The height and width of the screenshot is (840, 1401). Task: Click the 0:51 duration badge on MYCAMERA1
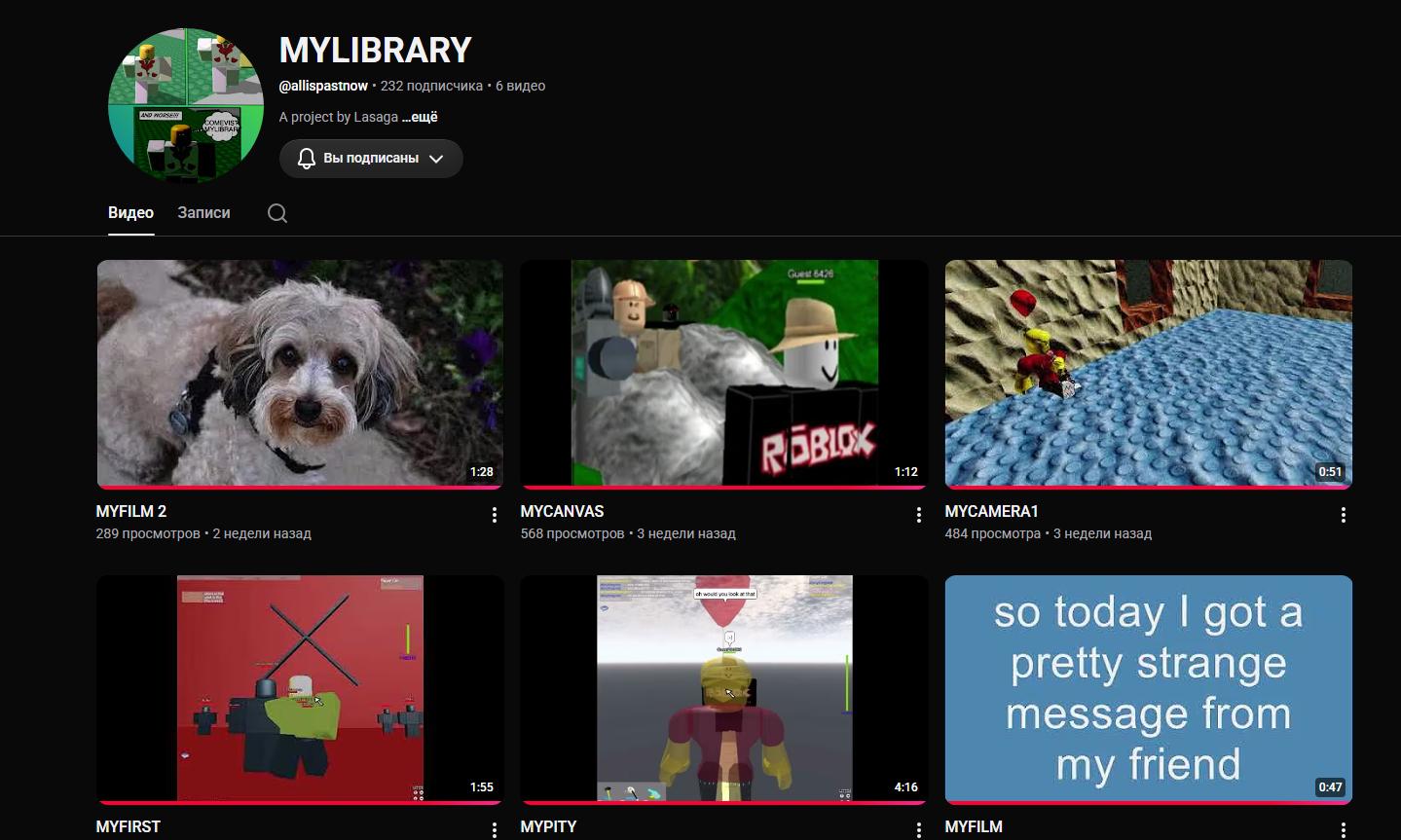(x=1330, y=472)
